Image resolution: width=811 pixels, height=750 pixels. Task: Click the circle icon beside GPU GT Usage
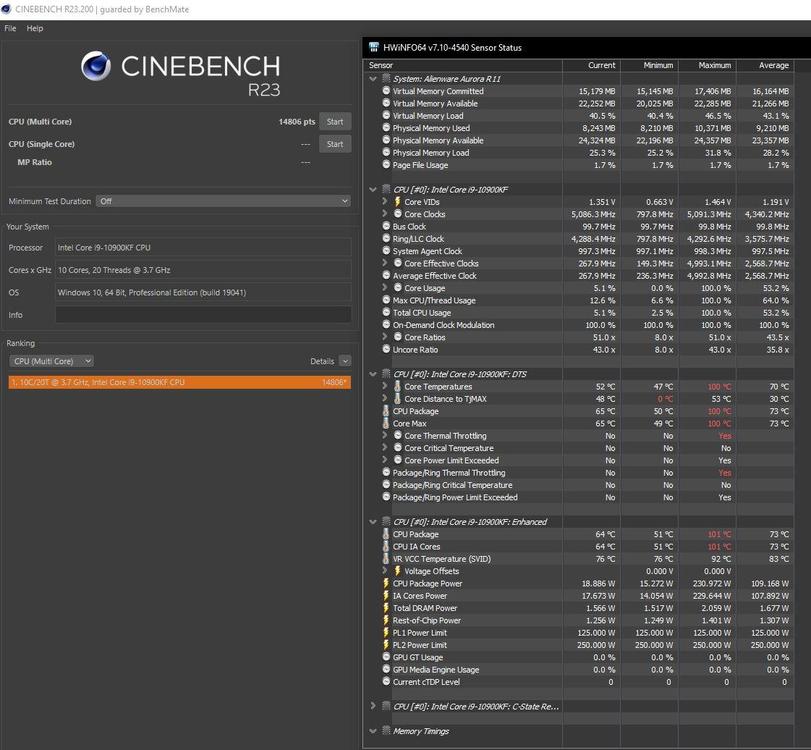point(386,657)
